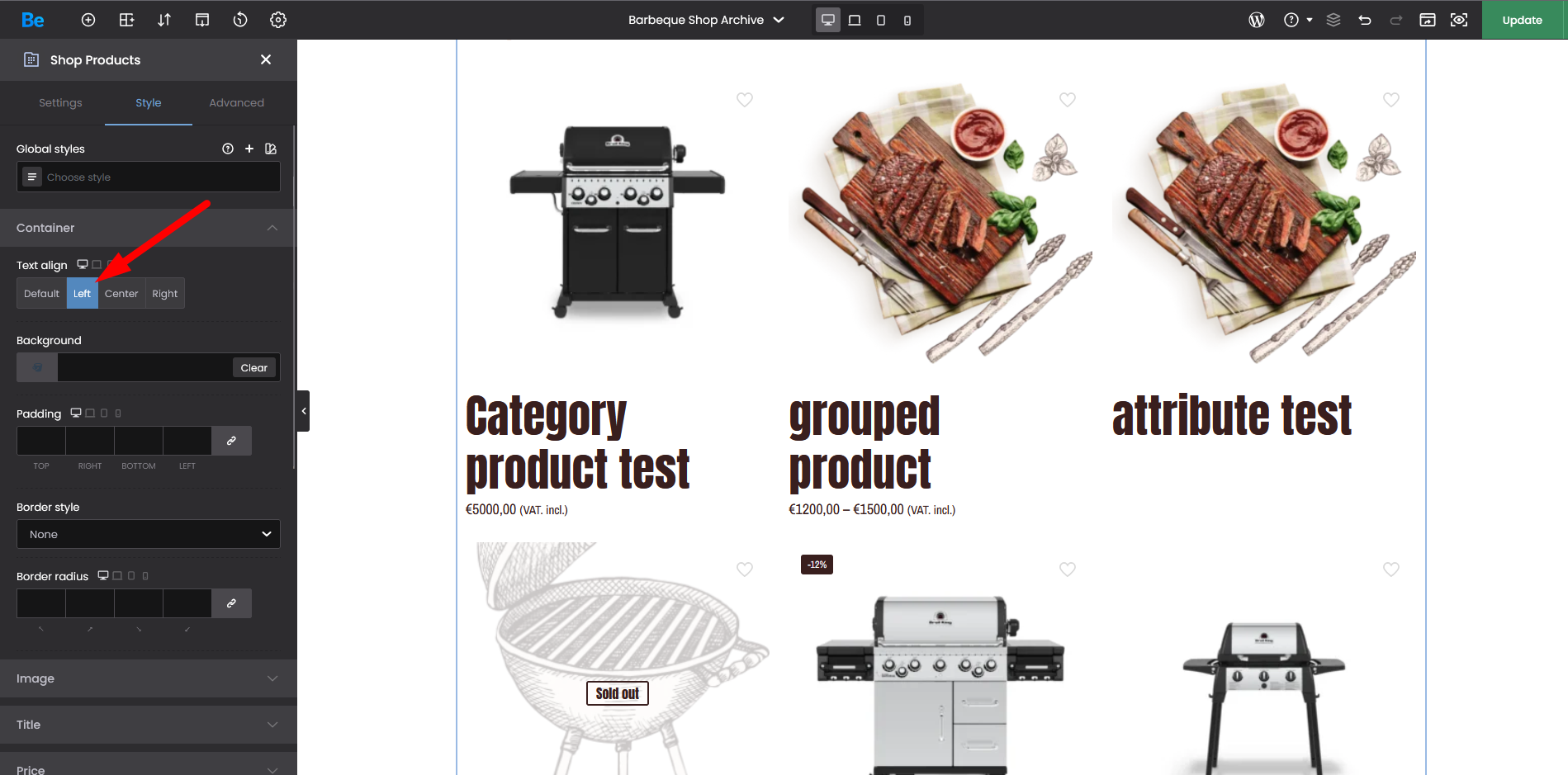Add a new global style with plus icon

point(249,149)
